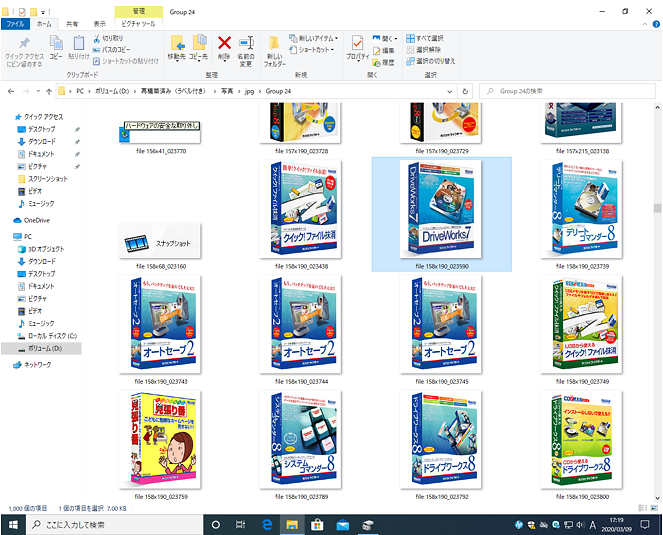663x535 pixels.
Task: Select 3D Objects under PC
Action: pos(41,249)
